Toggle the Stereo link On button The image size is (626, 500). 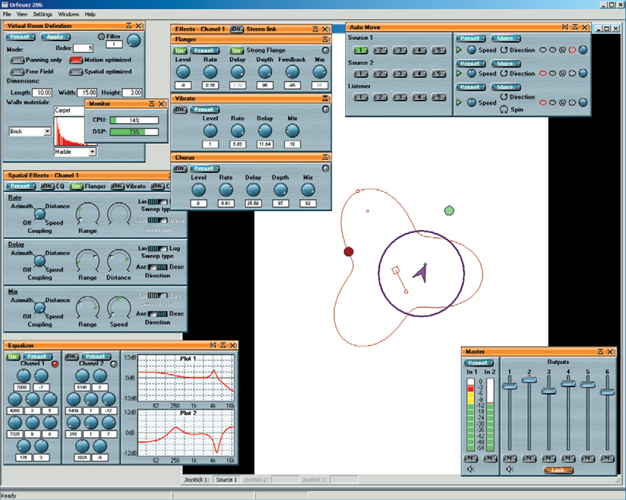[x=237, y=29]
